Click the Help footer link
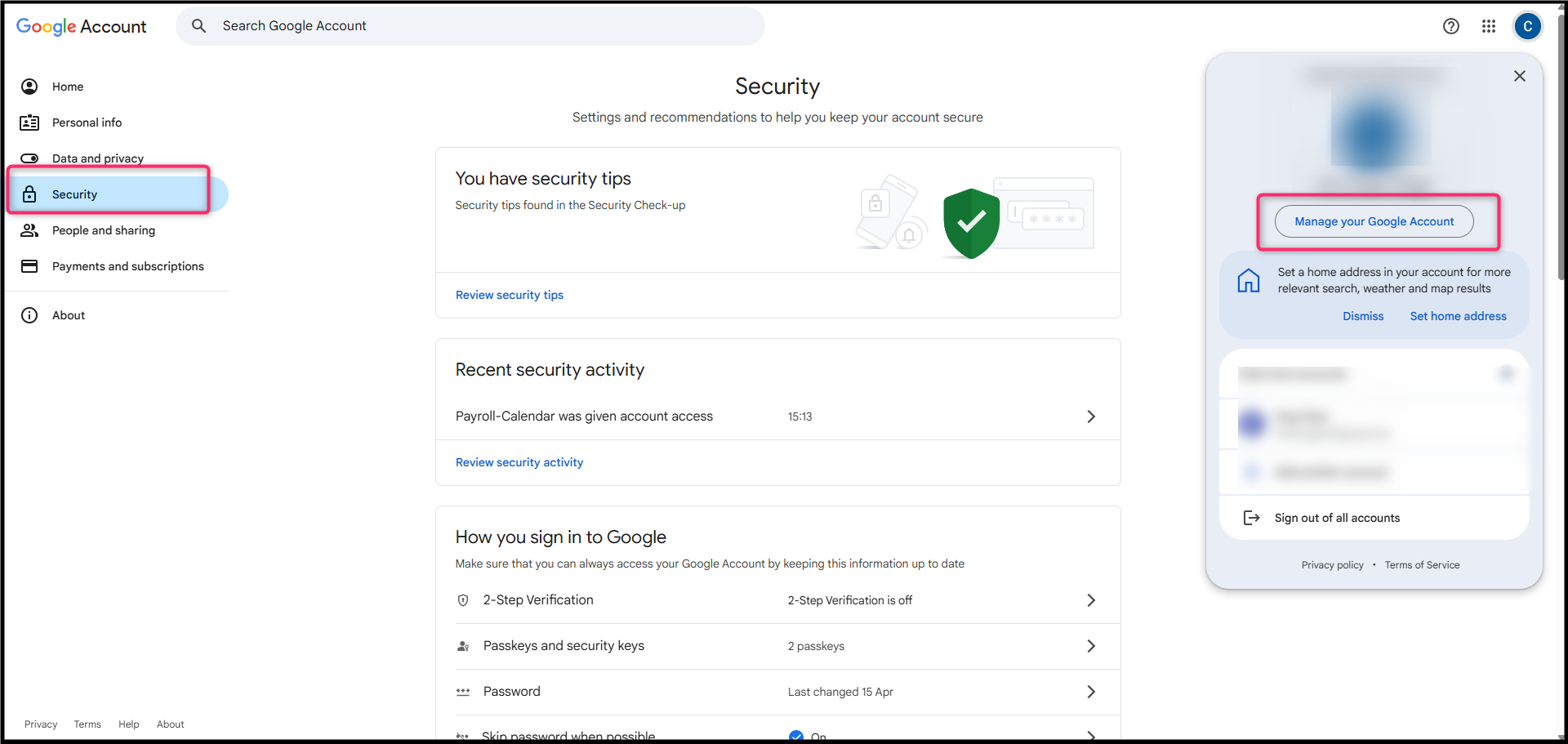Image resolution: width=1568 pixels, height=744 pixels. click(129, 724)
